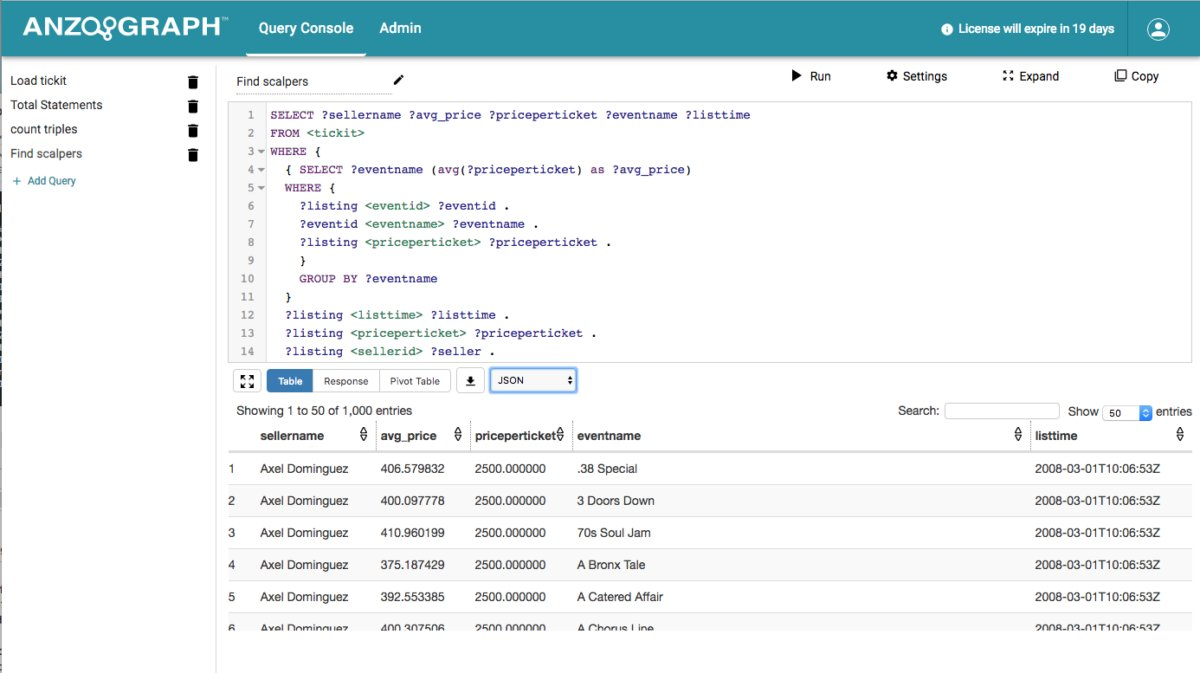The width and height of the screenshot is (1200, 673).
Task: Open the Admin tab
Action: point(400,28)
